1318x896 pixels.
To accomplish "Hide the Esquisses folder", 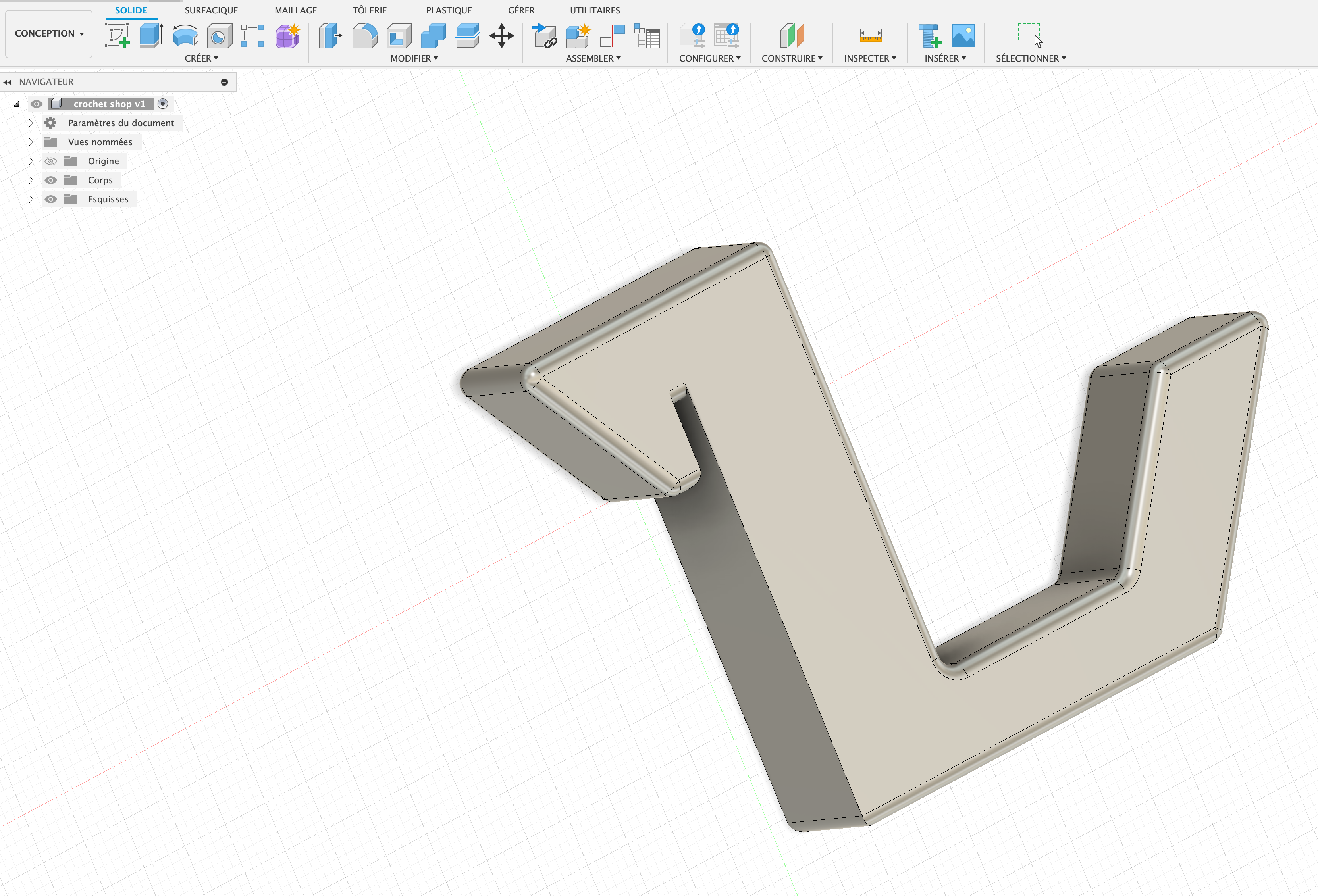I will [50, 200].
